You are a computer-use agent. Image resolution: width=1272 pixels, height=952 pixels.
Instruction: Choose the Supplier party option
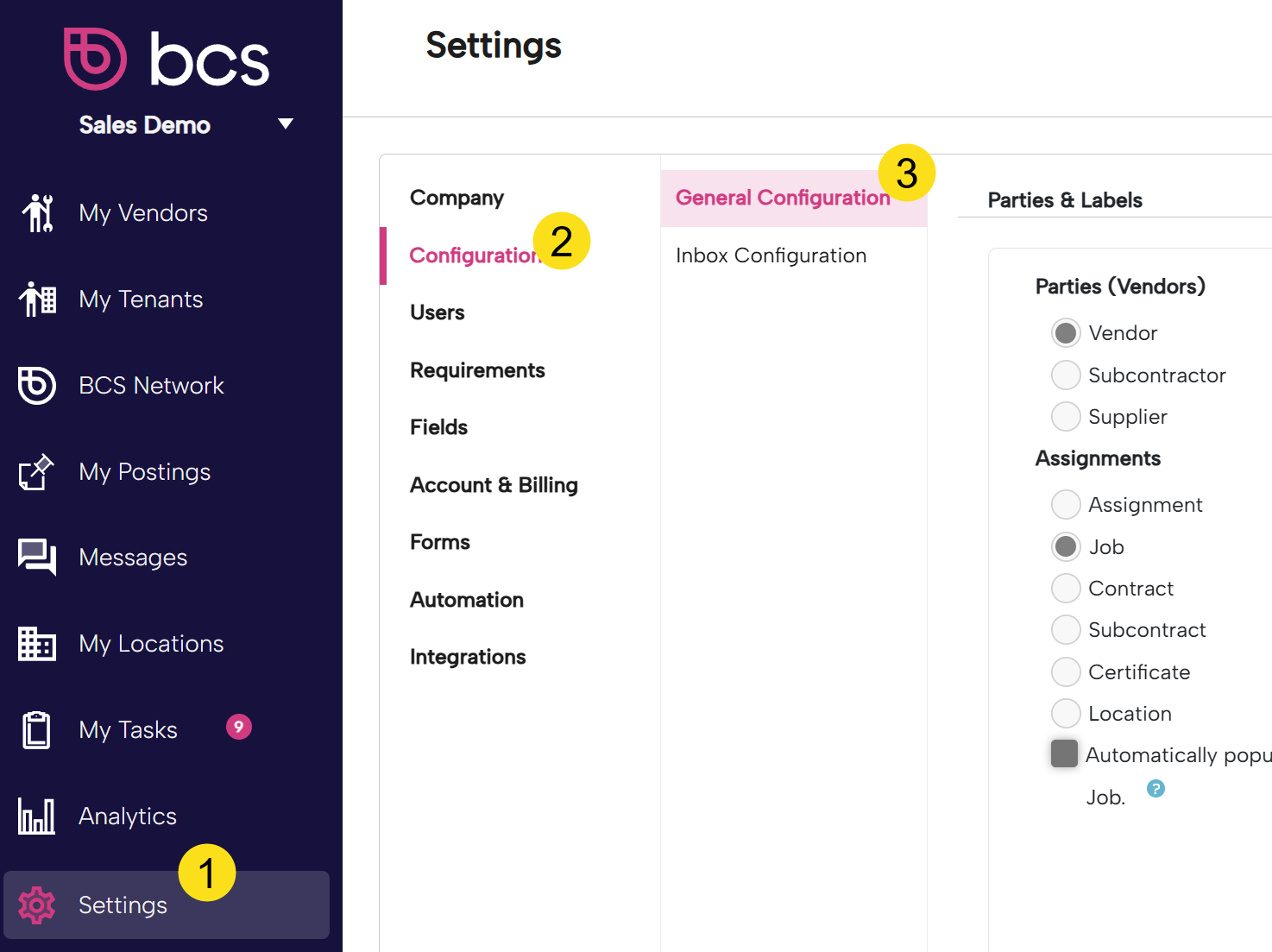pos(1066,417)
